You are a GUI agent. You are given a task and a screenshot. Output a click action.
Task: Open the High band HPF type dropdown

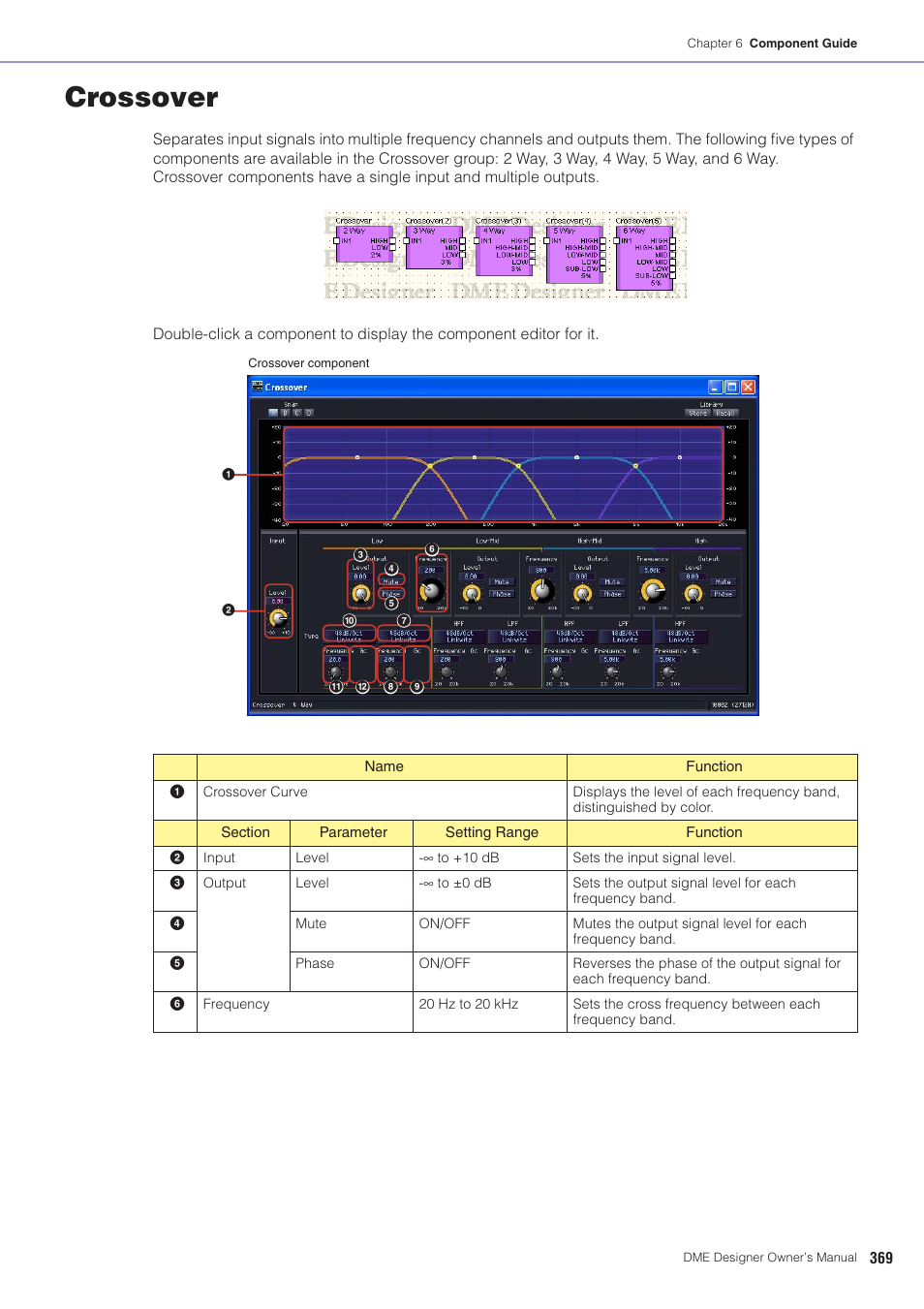680,636
